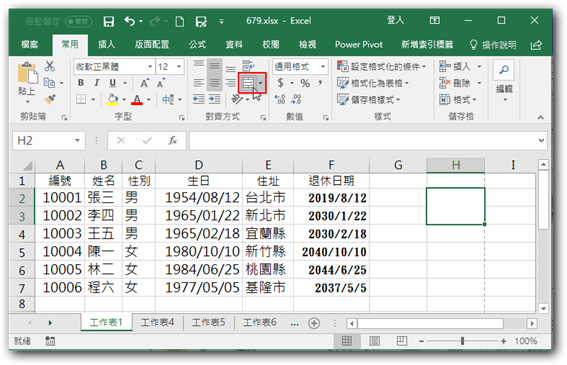Click the Format Painter brush icon

click(x=50, y=99)
